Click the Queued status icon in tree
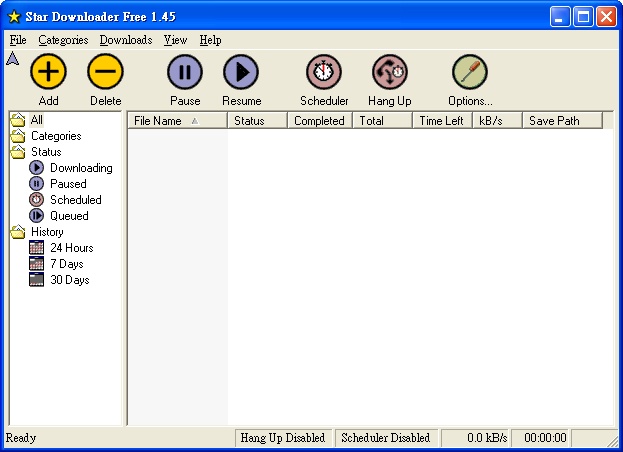The image size is (623, 452). tap(37, 216)
